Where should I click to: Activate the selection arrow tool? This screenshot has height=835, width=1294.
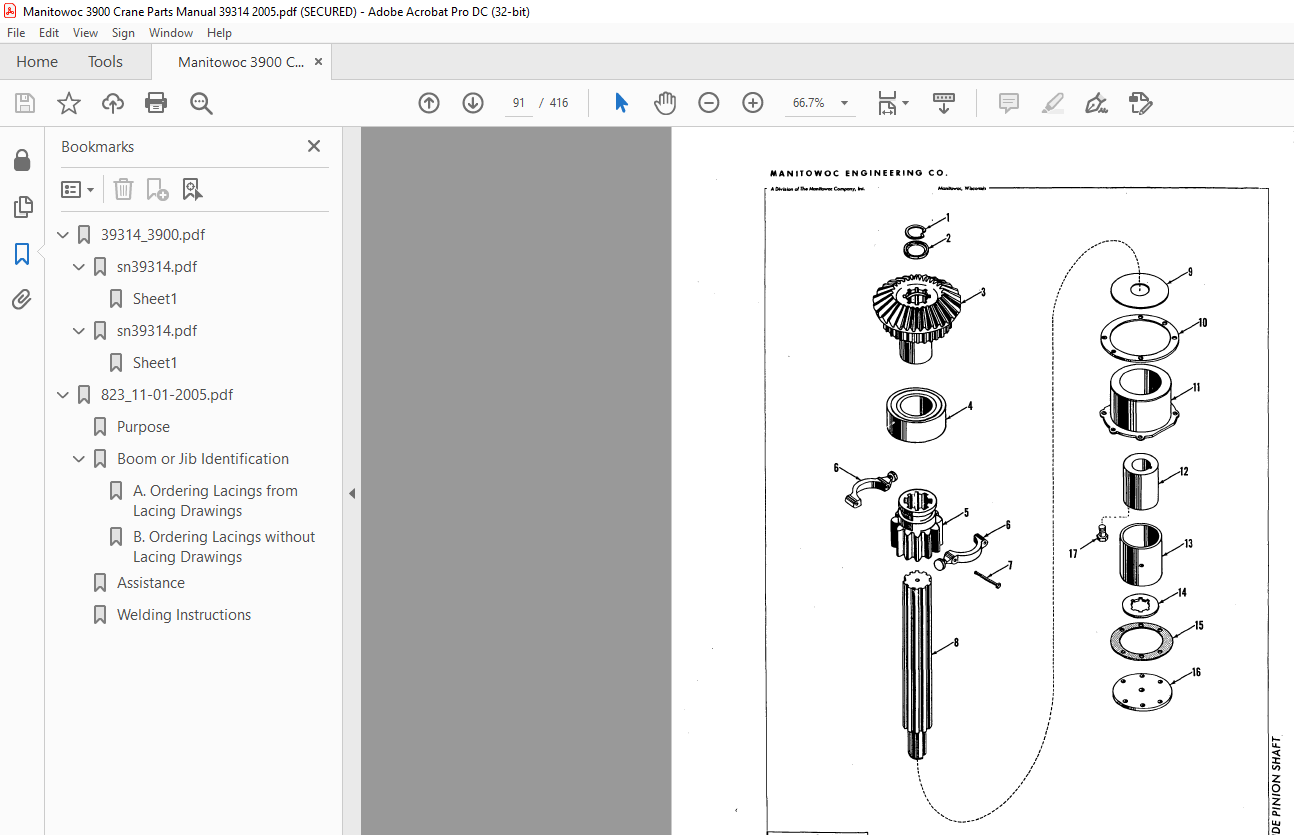(x=621, y=103)
